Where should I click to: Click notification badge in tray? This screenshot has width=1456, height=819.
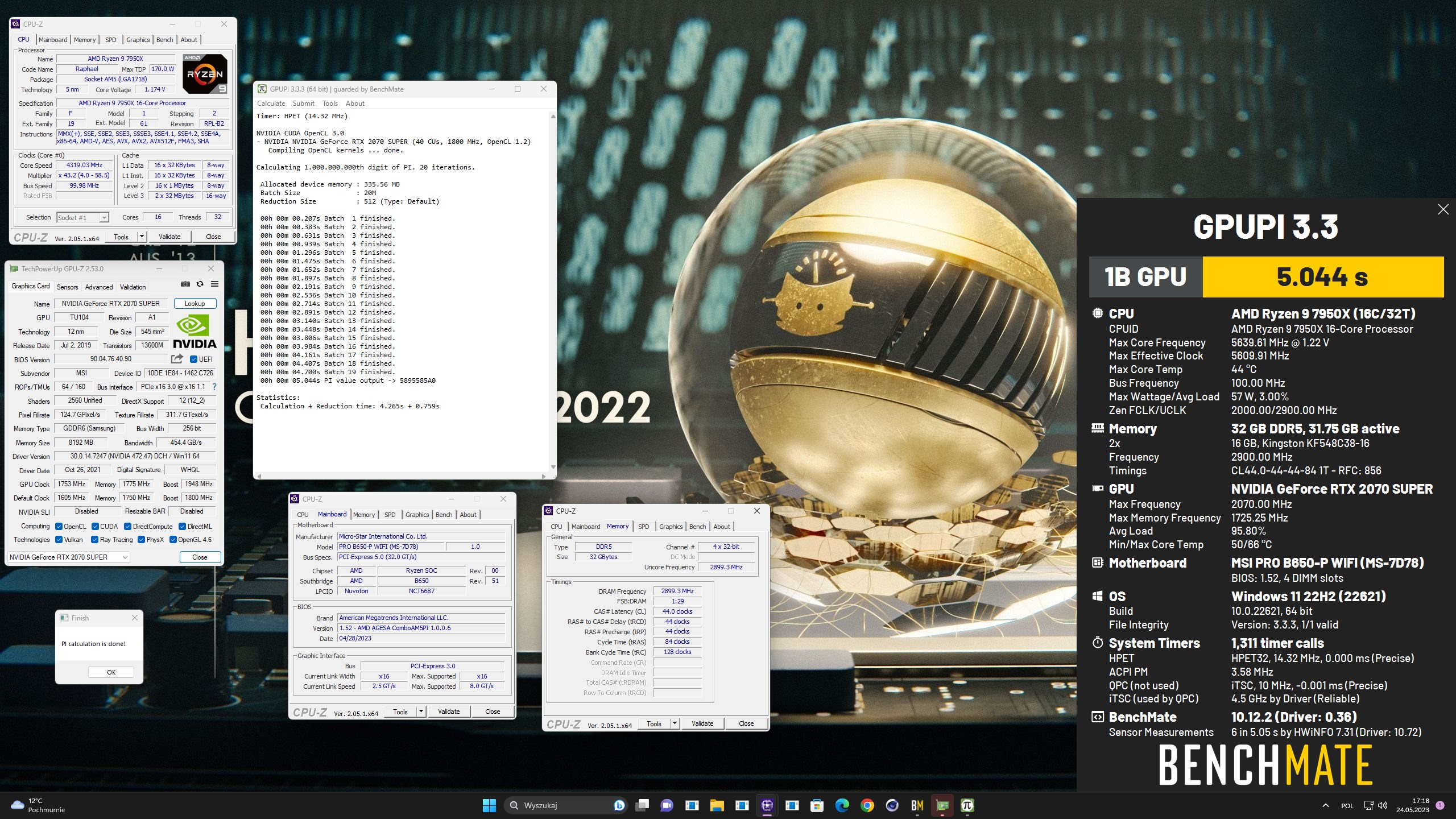point(1440,805)
